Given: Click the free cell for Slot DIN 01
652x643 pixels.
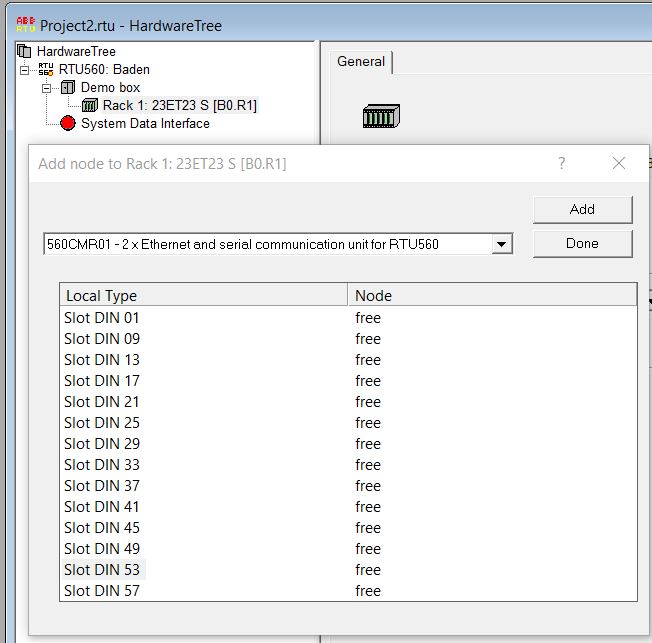Looking at the screenshot, I should (x=368, y=318).
